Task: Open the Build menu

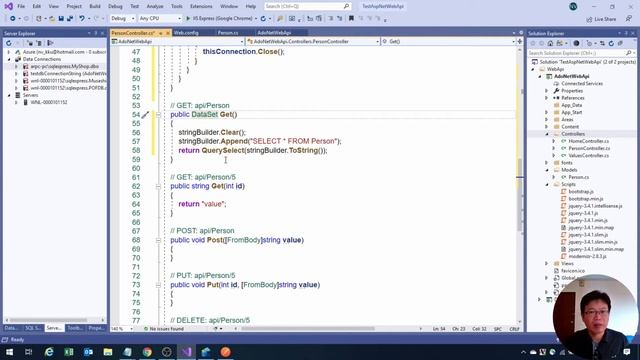Action: 95,7
